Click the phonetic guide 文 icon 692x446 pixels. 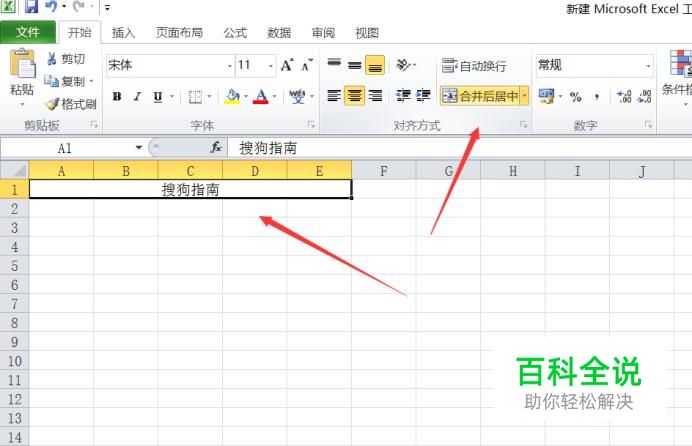pyautogui.click(x=297, y=96)
